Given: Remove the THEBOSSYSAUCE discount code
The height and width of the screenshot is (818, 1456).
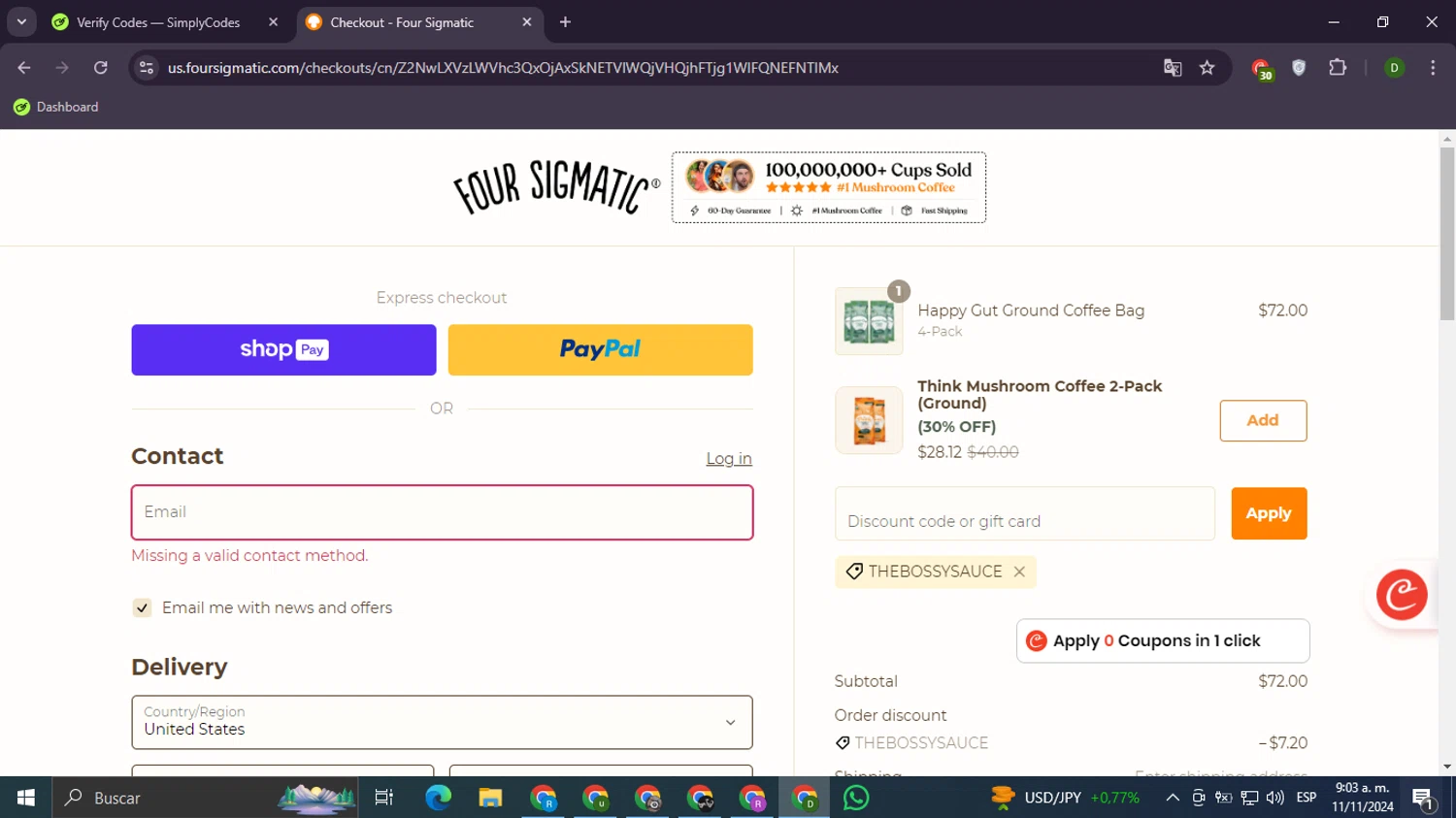Looking at the screenshot, I should [x=1019, y=573].
